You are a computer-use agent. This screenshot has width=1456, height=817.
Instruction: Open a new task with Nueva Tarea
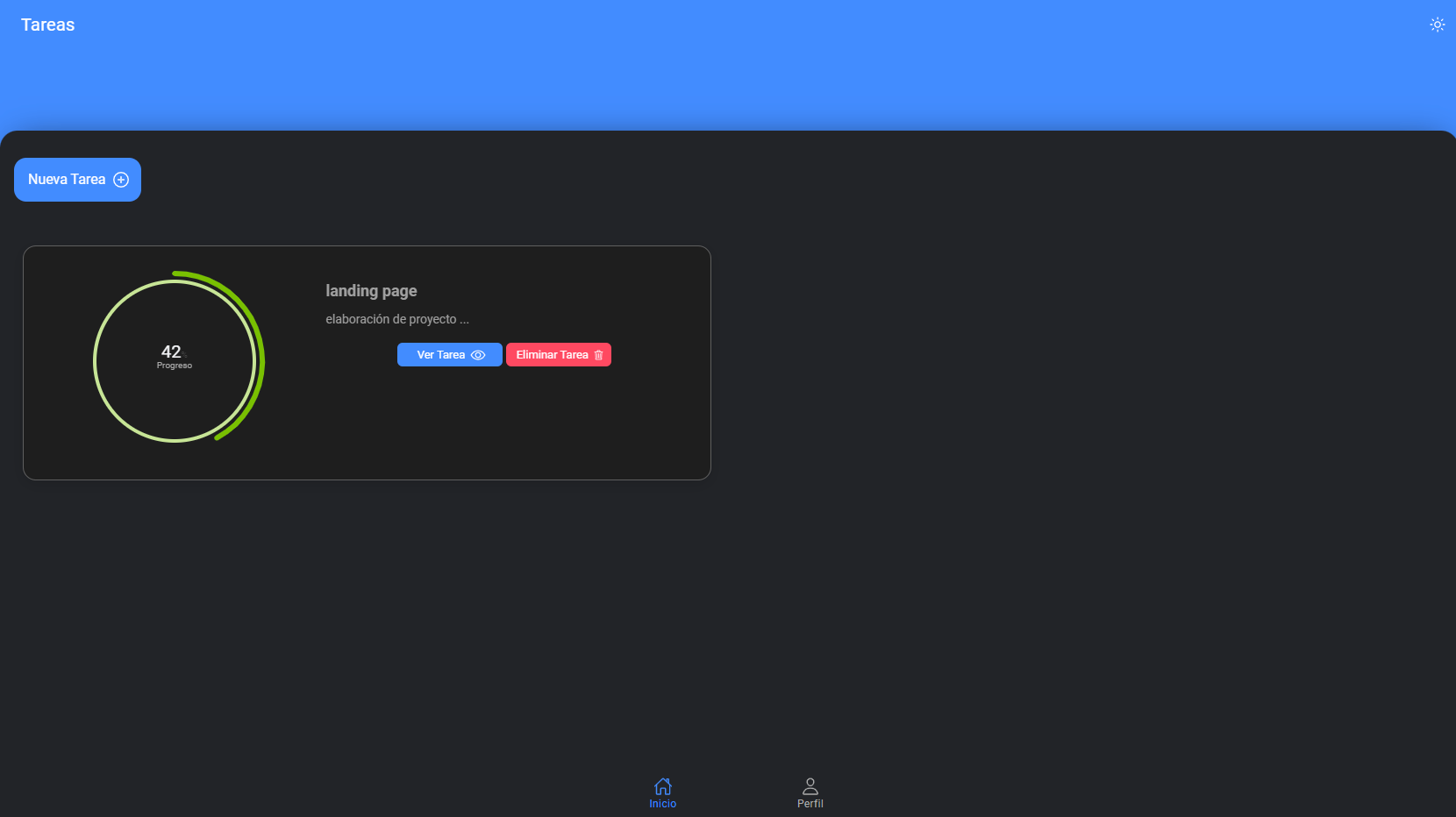77,180
